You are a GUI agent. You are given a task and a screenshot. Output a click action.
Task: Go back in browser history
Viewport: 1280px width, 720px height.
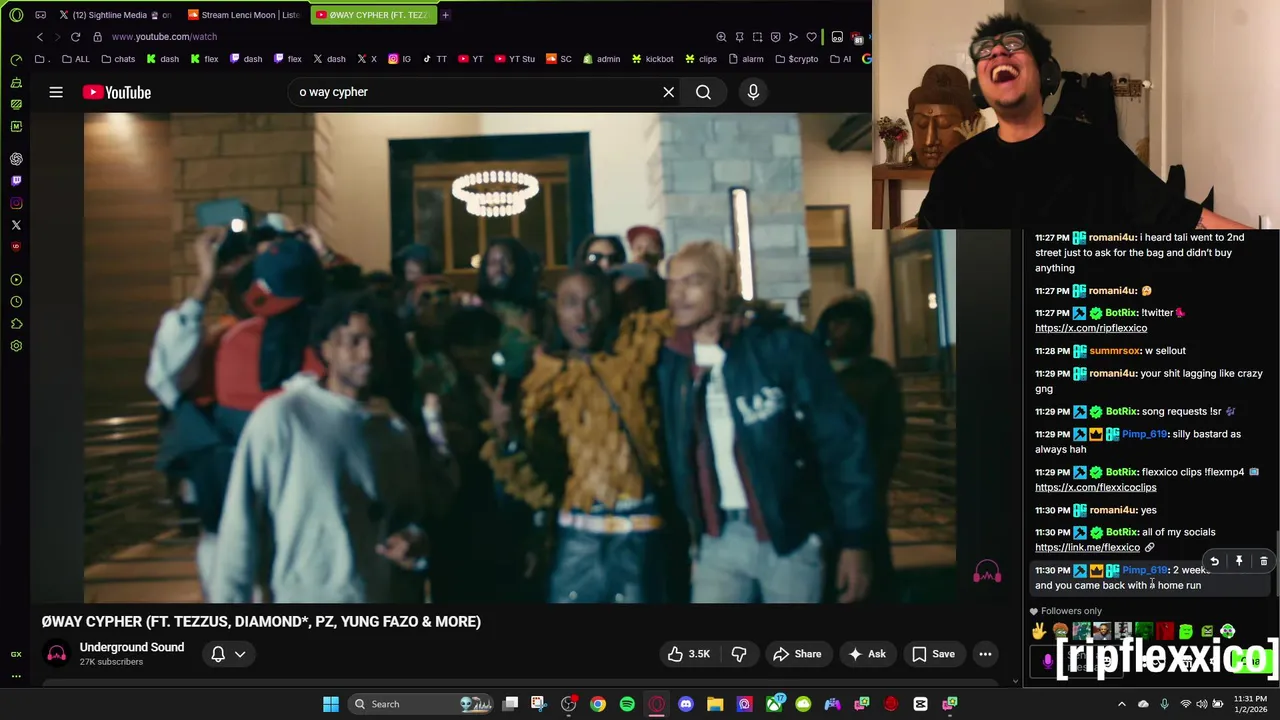pos(40,37)
